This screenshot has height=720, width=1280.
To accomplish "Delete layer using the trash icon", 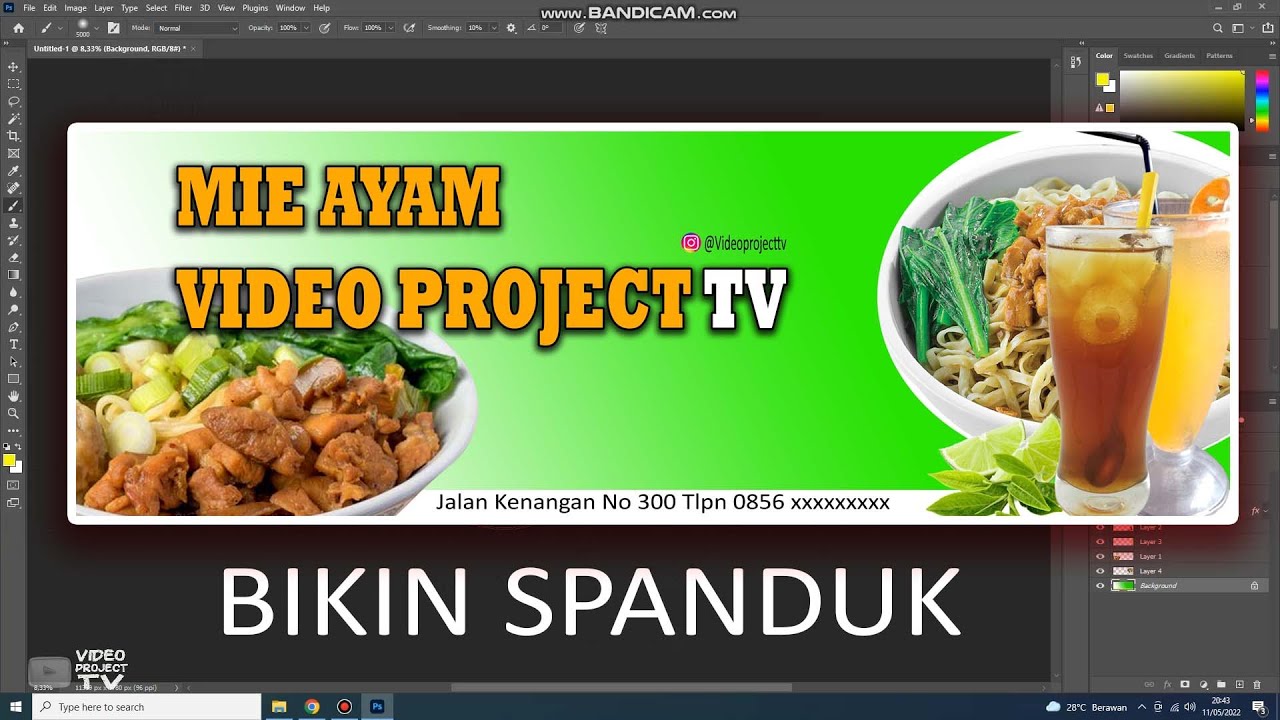I will click(1258, 685).
